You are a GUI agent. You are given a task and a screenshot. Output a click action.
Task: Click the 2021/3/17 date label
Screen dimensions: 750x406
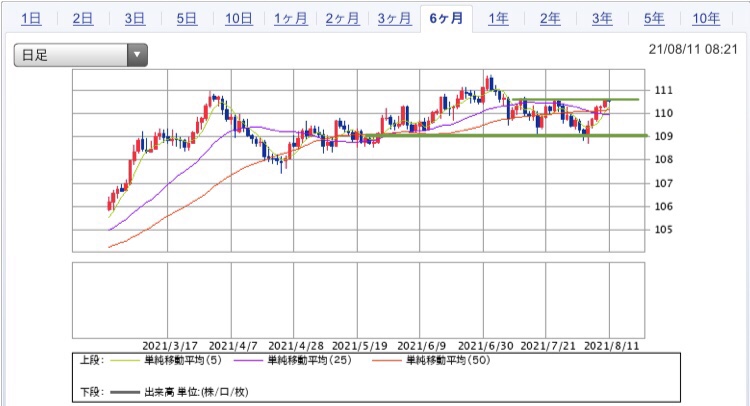(170, 346)
